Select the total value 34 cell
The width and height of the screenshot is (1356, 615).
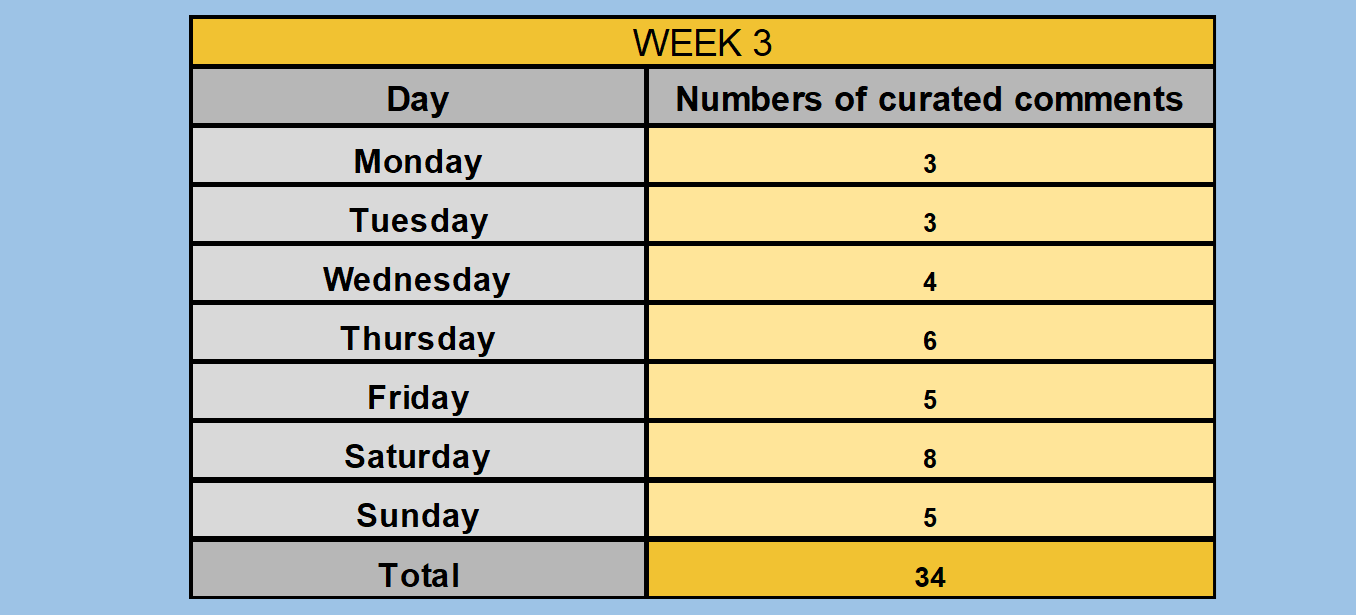coord(930,570)
